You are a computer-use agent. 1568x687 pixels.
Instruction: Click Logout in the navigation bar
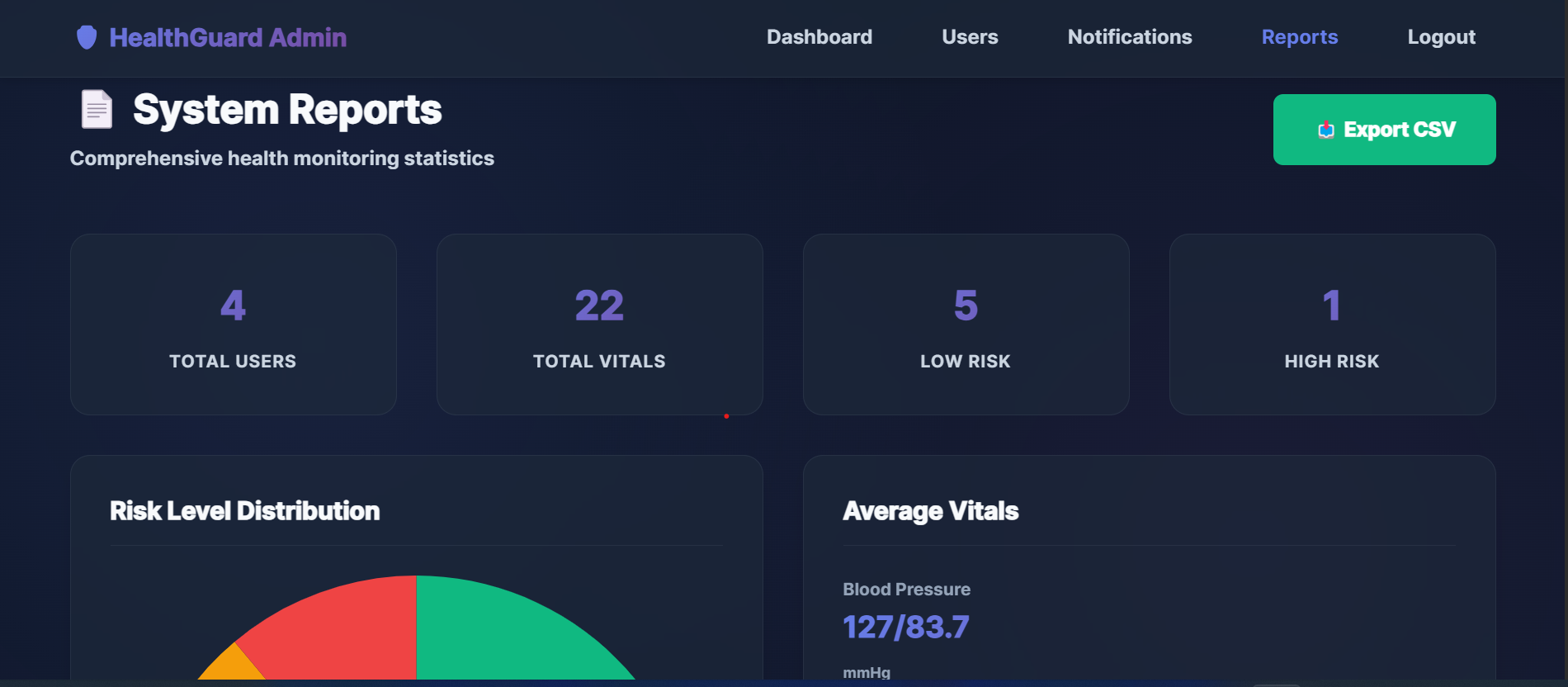click(x=1442, y=37)
